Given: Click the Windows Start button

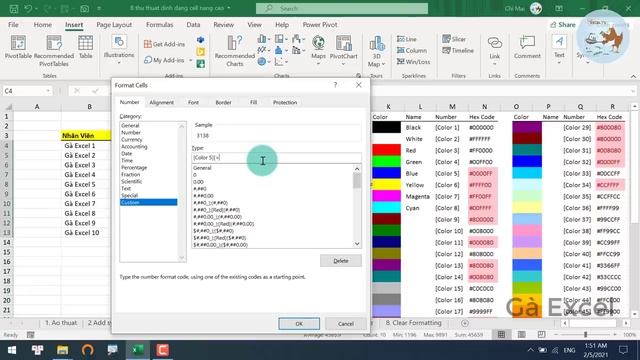Looking at the screenshot, I should coord(12,350).
